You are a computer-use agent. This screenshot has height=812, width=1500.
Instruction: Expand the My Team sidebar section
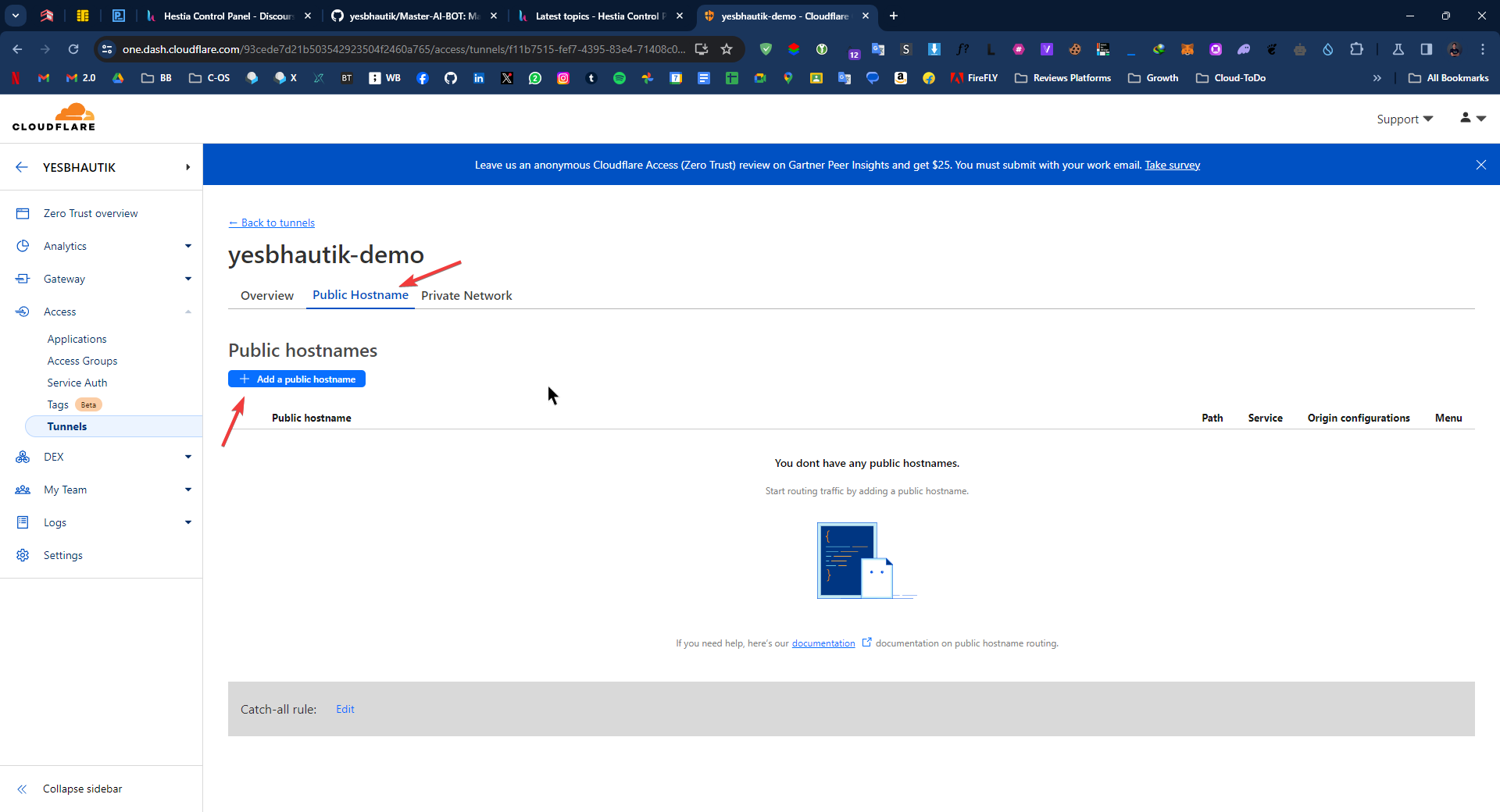tap(188, 490)
